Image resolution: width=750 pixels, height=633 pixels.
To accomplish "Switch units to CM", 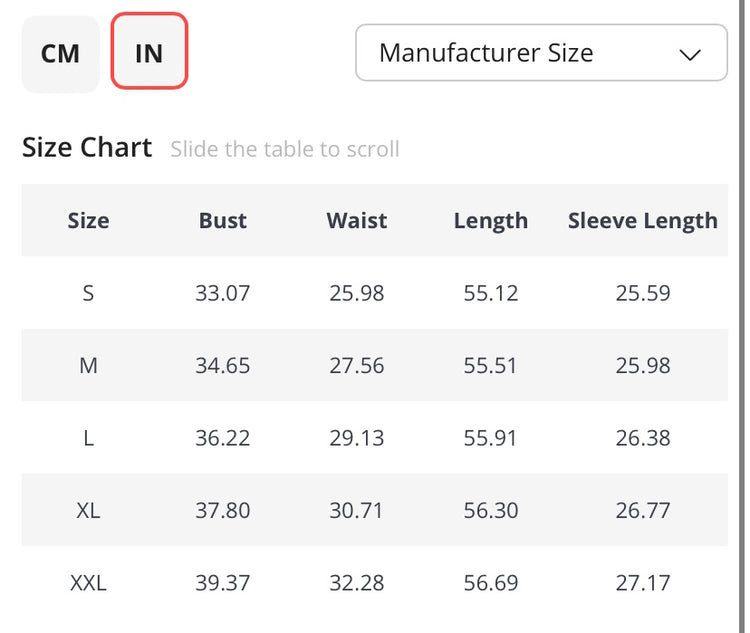I will click(60, 54).
